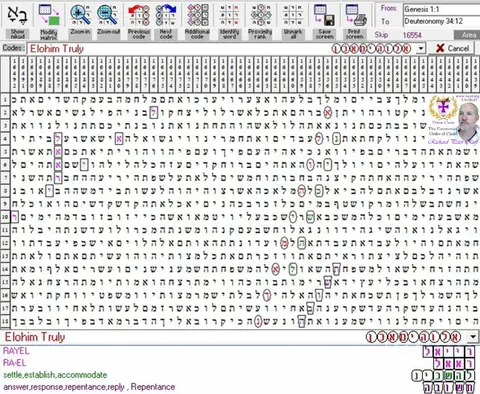Go to the Previous code
480x394 pixels.
pyautogui.click(x=139, y=21)
